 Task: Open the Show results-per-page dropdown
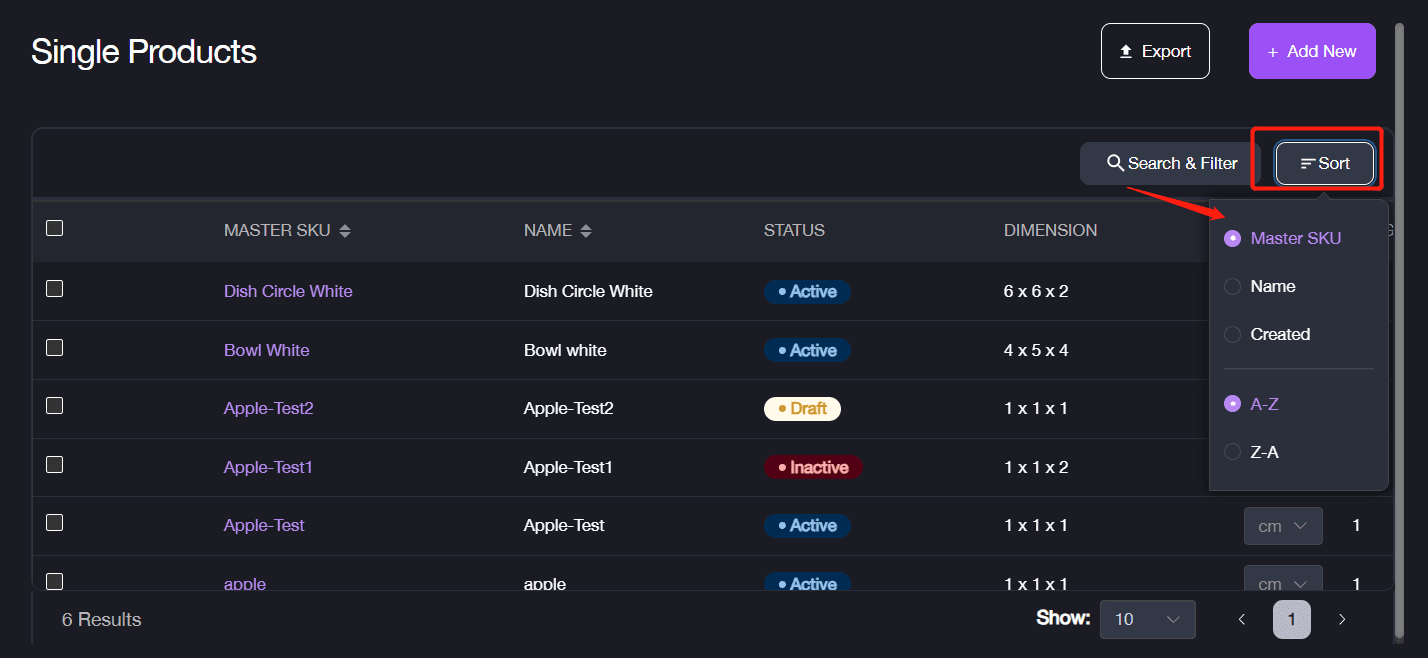point(1148,619)
